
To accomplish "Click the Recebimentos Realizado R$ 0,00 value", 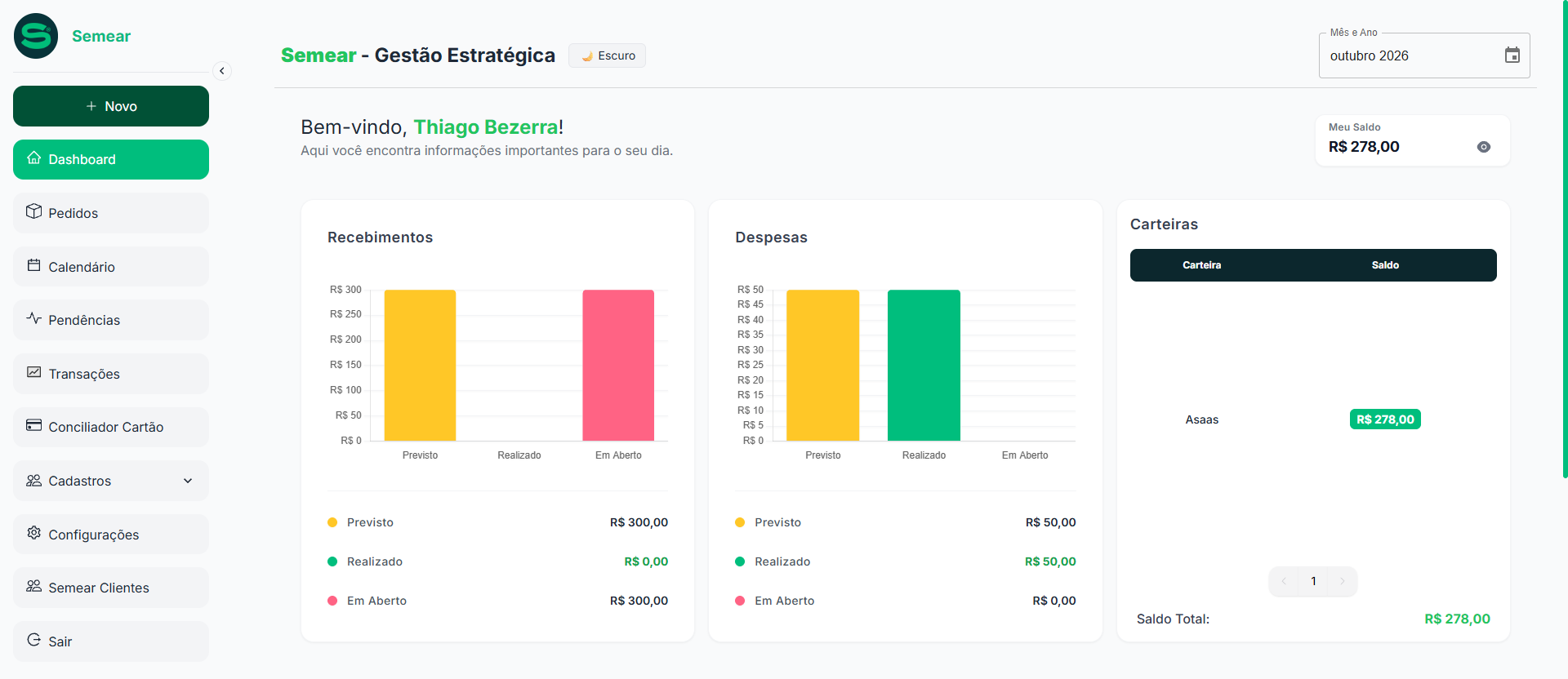I will point(646,561).
